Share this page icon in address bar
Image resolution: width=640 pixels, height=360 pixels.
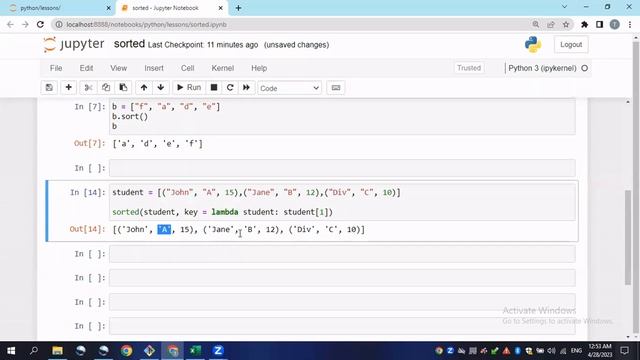coord(551,24)
